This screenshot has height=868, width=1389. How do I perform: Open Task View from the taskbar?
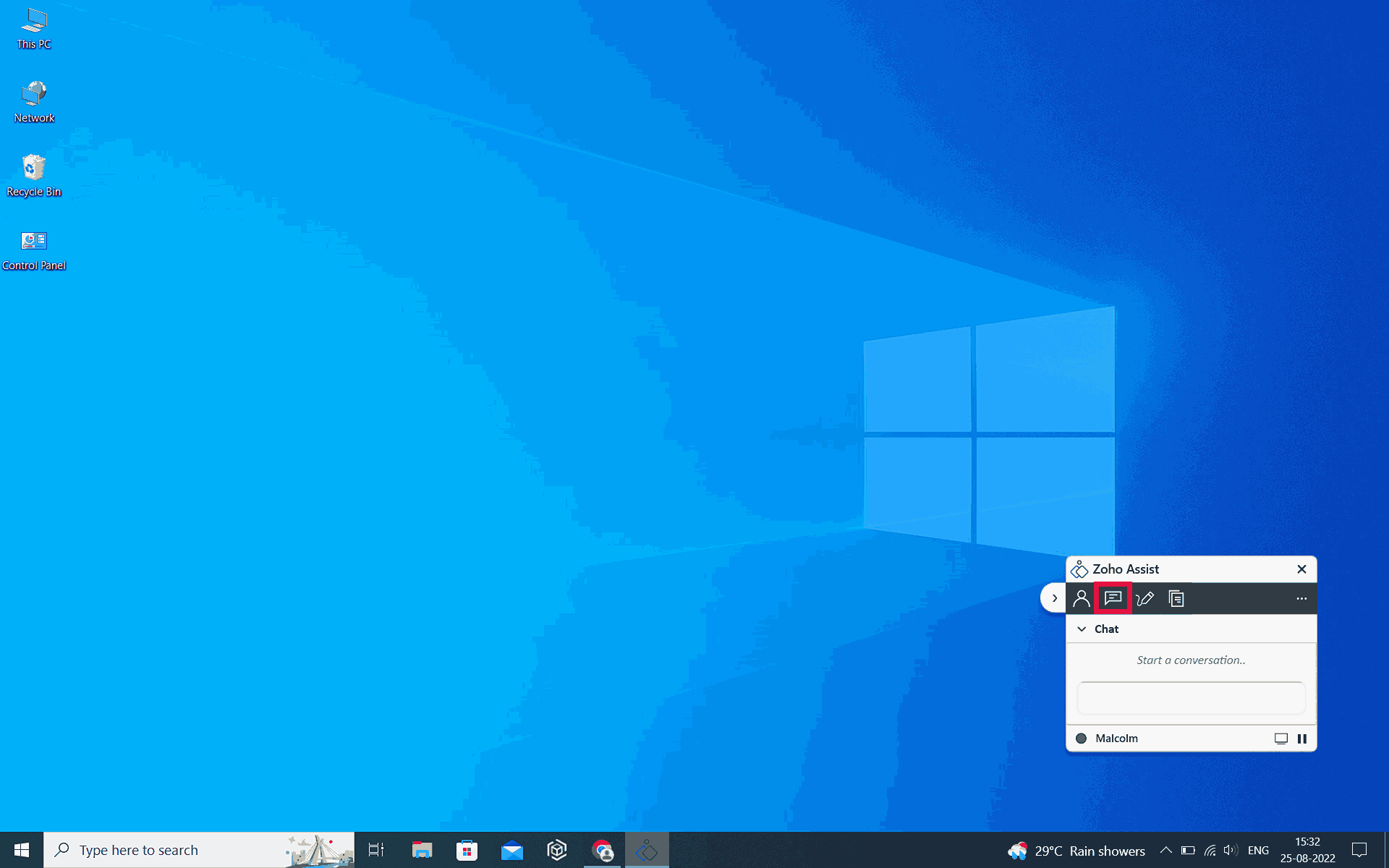pos(376,851)
